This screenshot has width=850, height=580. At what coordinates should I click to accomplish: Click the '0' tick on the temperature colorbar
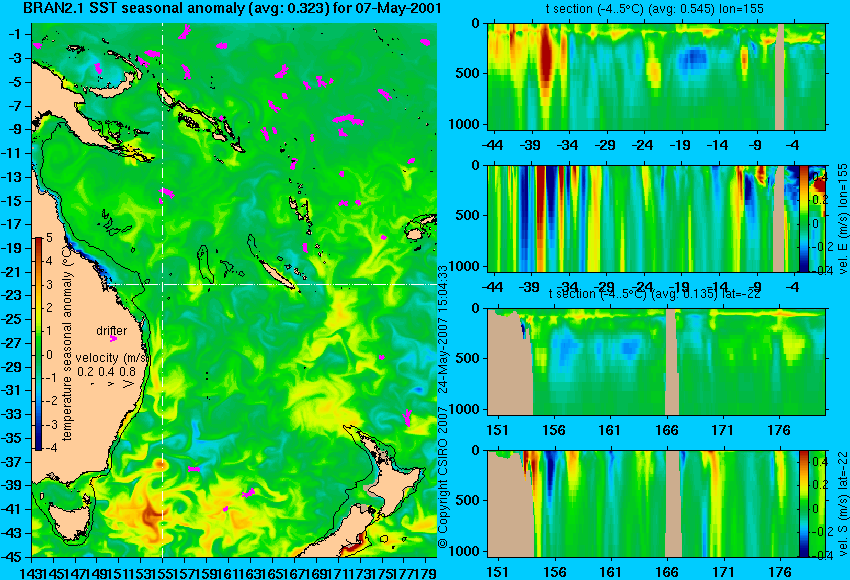49,355
